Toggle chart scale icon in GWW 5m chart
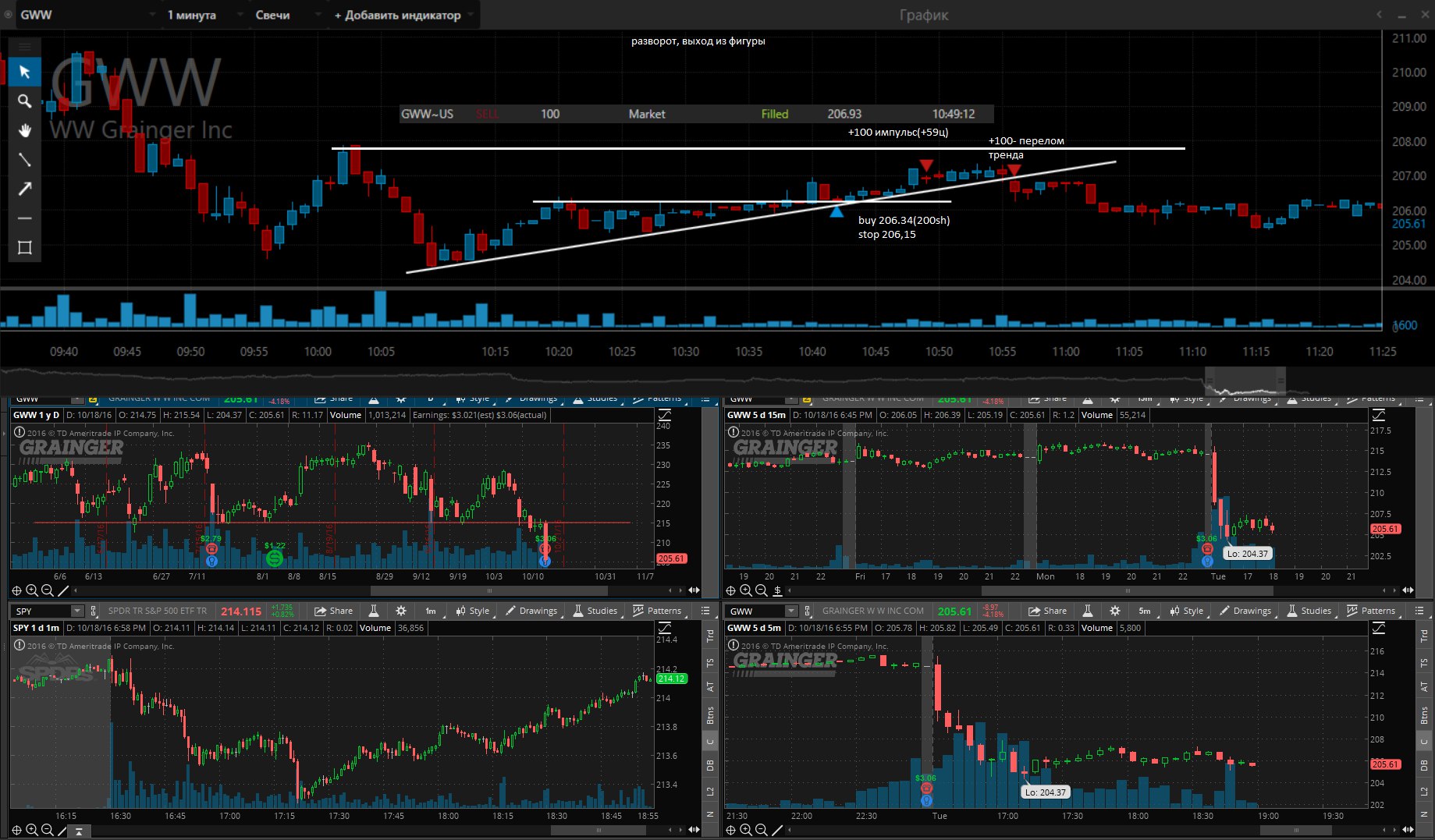The height and width of the screenshot is (840, 1435). pos(1379,628)
